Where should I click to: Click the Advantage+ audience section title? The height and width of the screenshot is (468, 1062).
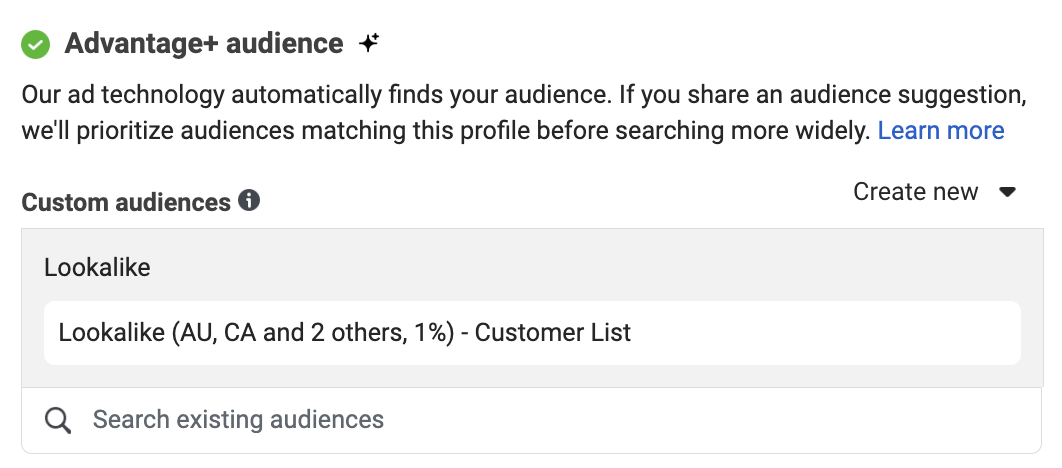204,44
